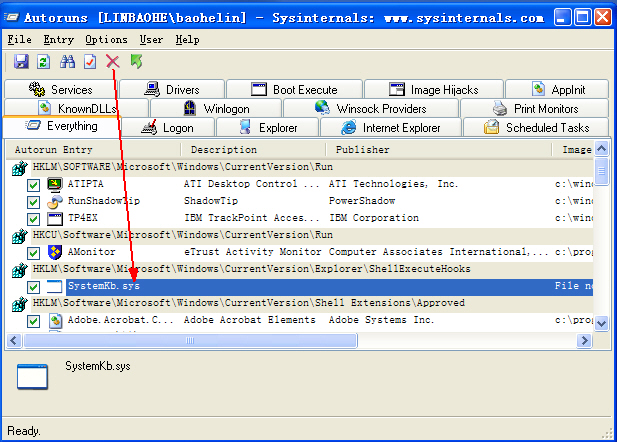The image size is (617, 442).
Task: Switch to the Boot Execute tab
Action: click(x=294, y=89)
